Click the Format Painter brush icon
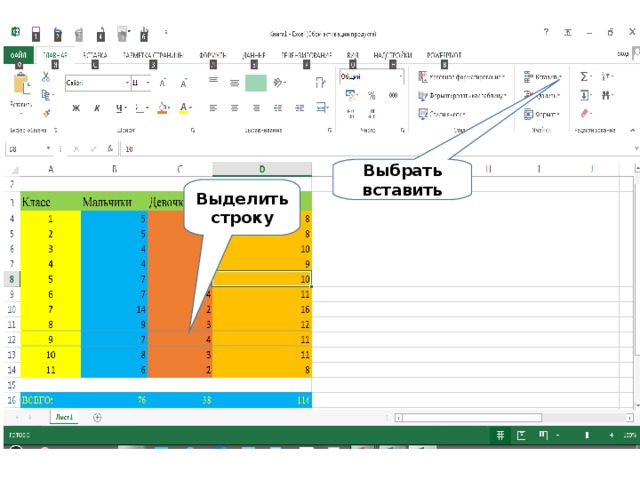 pos(47,114)
